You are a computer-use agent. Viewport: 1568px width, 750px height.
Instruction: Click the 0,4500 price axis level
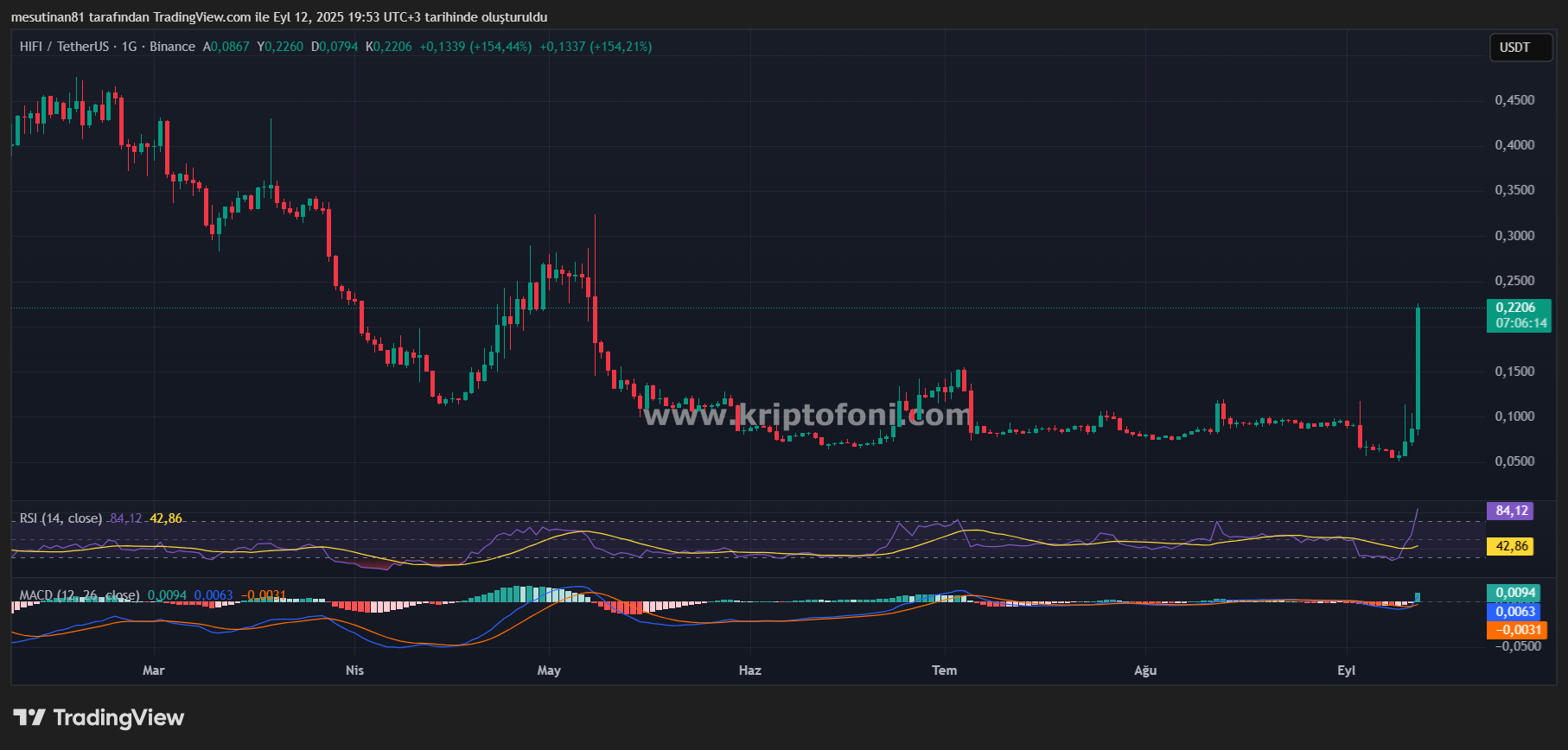tap(1514, 100)
